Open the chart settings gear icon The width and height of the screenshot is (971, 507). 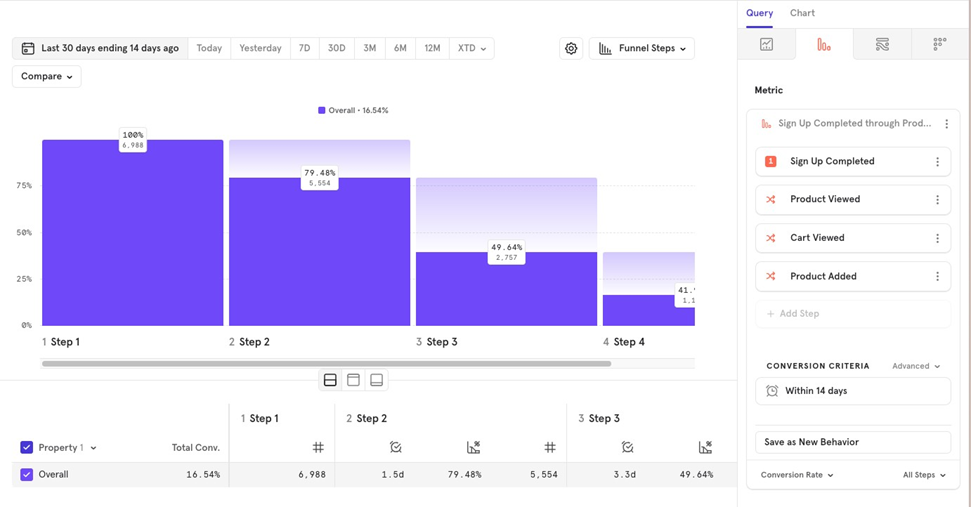571,48
